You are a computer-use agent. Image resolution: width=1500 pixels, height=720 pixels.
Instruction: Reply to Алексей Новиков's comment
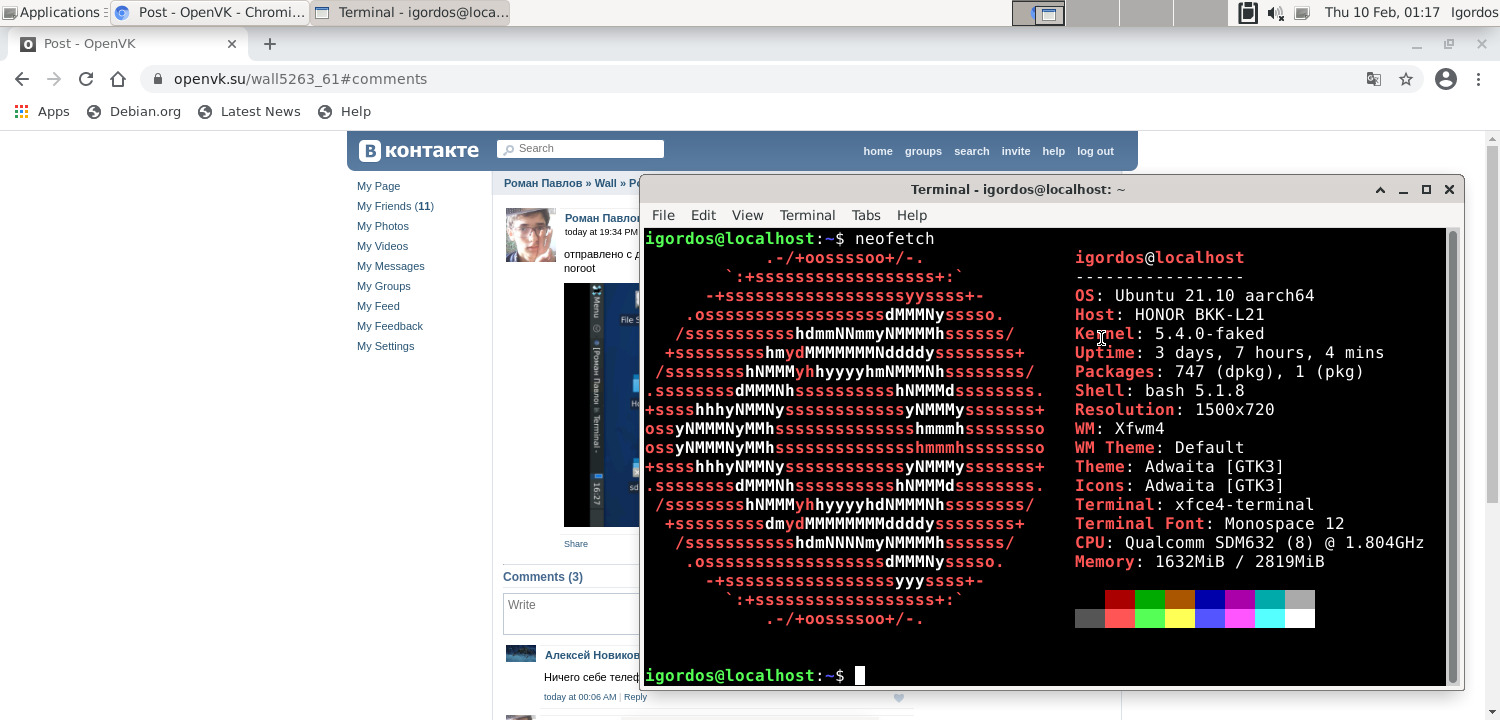click(x=635, y=697)
